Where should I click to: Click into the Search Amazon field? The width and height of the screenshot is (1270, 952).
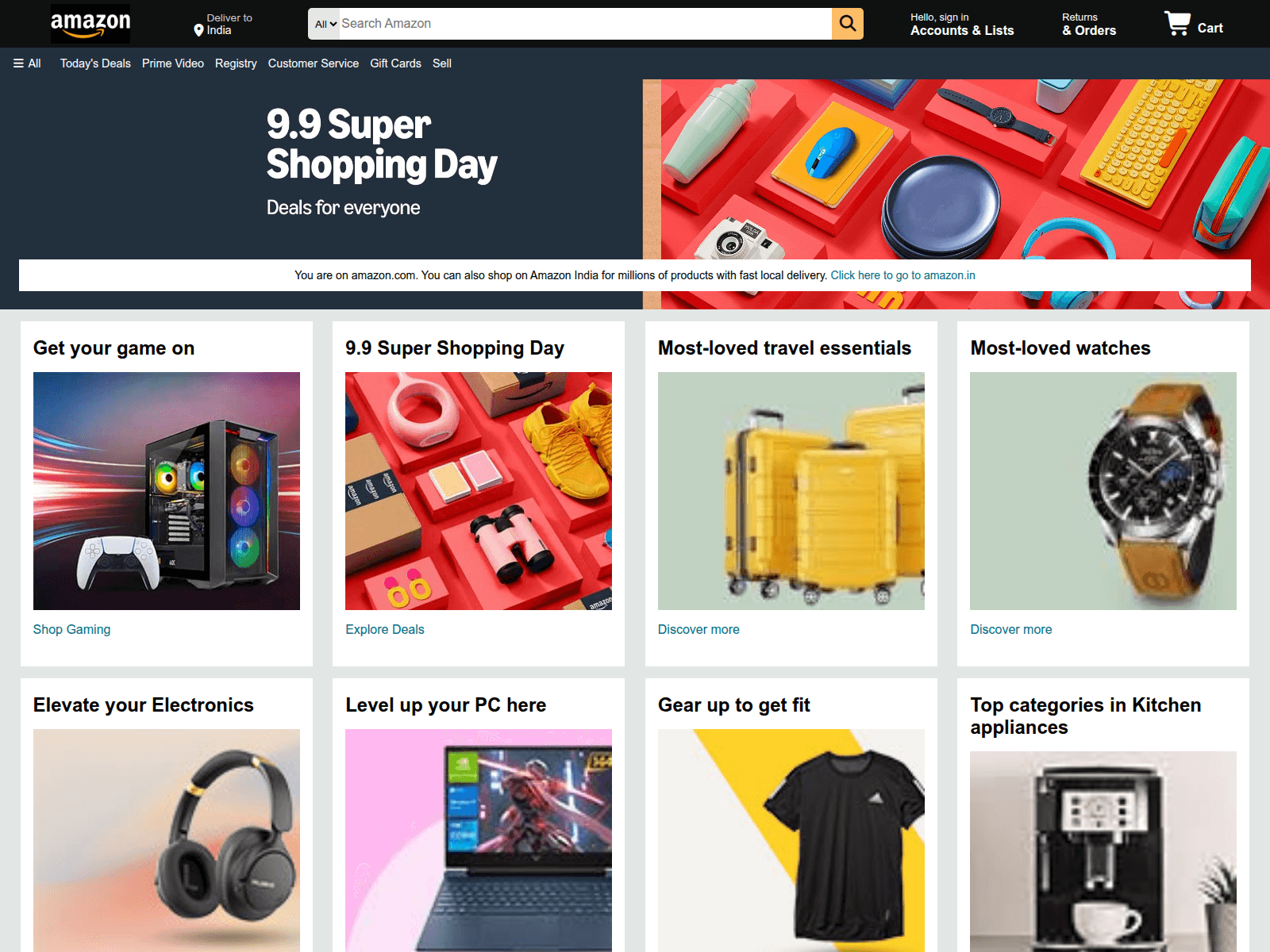(x=585, y=24)
